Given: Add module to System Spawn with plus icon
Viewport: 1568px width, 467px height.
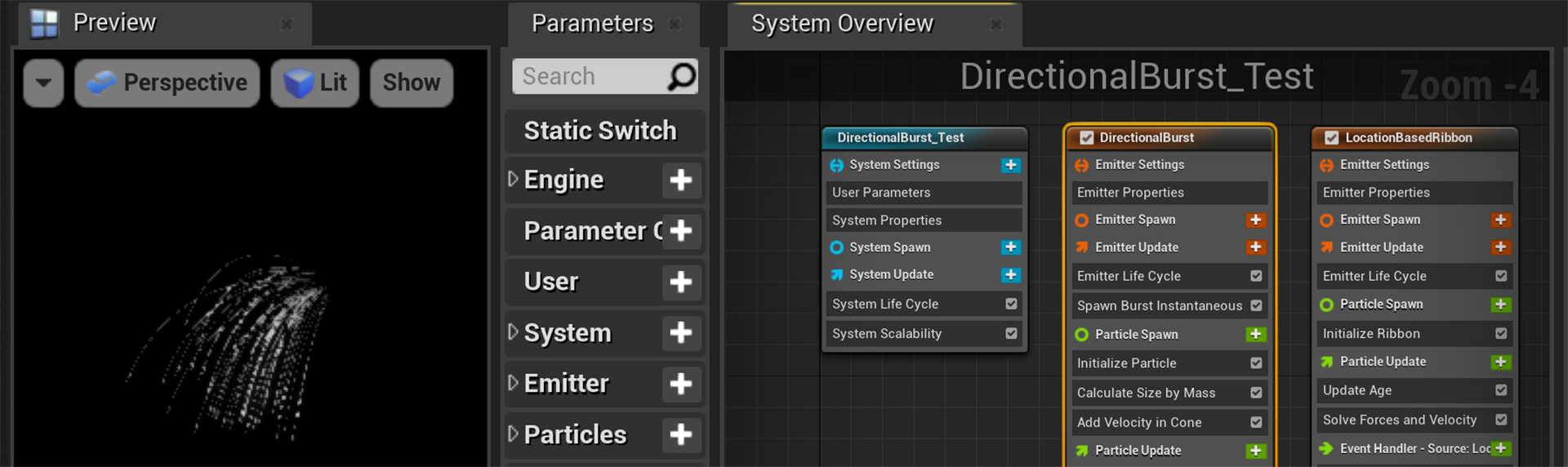Looking at the screenshot, I should (1010, 247).
